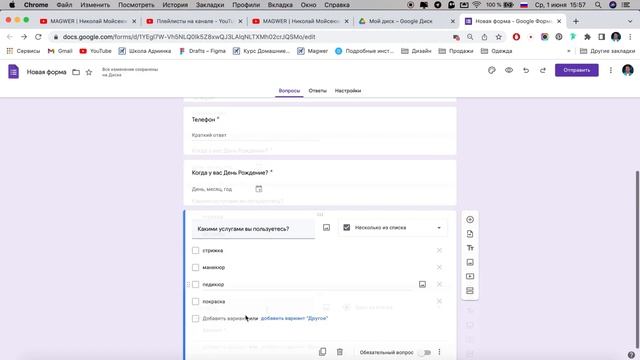Open a new browser tab

coord(576,21)
